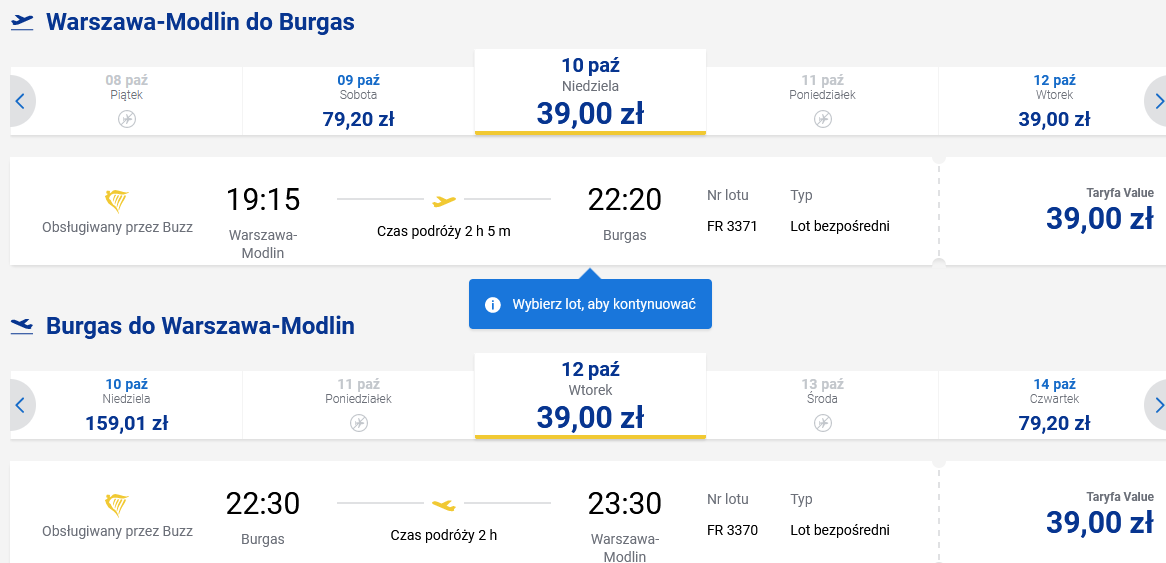This screenshot has width=1166, height=563.
Task: Click the 19:15 Warszawa-Modlin flight card
Action: tap(474, 210)
